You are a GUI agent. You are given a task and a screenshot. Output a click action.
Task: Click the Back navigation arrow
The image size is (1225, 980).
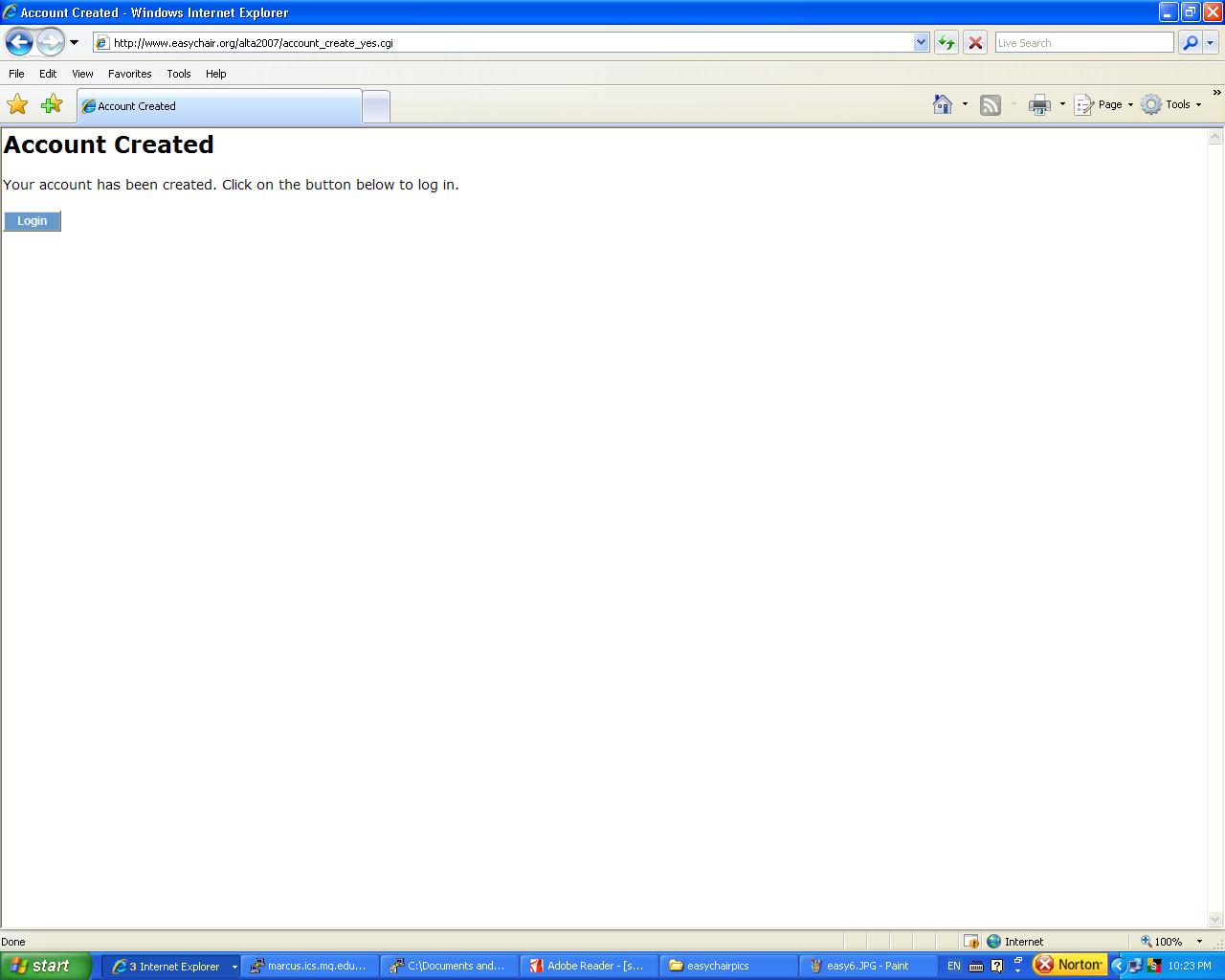pyautogui.click(x=19, y=42)
